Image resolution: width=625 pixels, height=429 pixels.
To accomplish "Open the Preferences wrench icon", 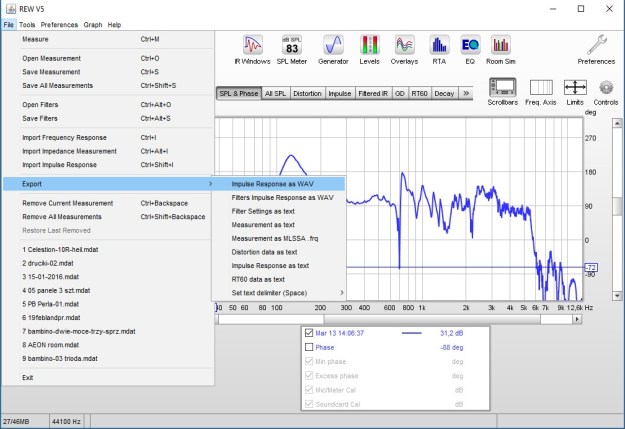I will [x=597, y=47].
